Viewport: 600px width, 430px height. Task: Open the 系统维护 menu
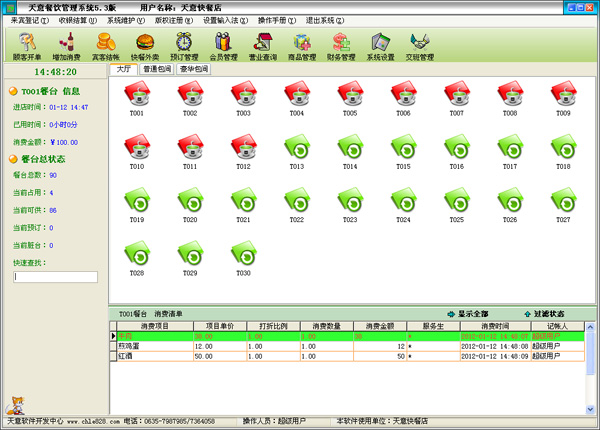tap(125, 19)
